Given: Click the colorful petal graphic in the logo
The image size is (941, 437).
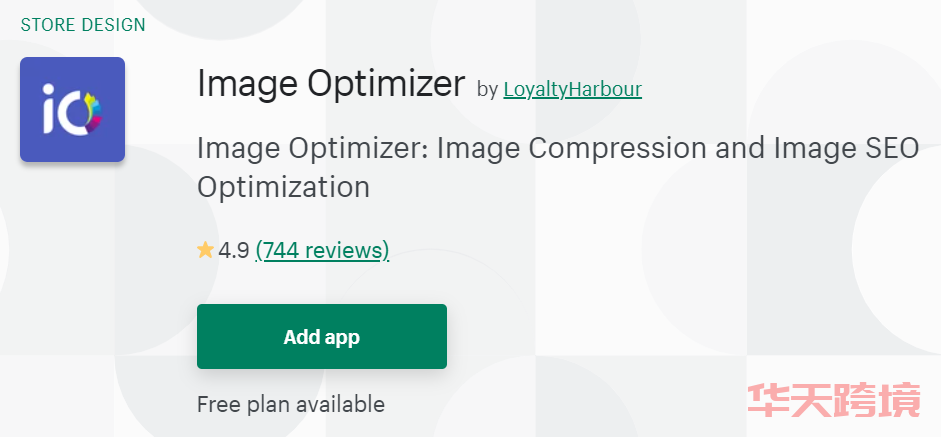Looking at the screenshot, I should click(93, 112).
